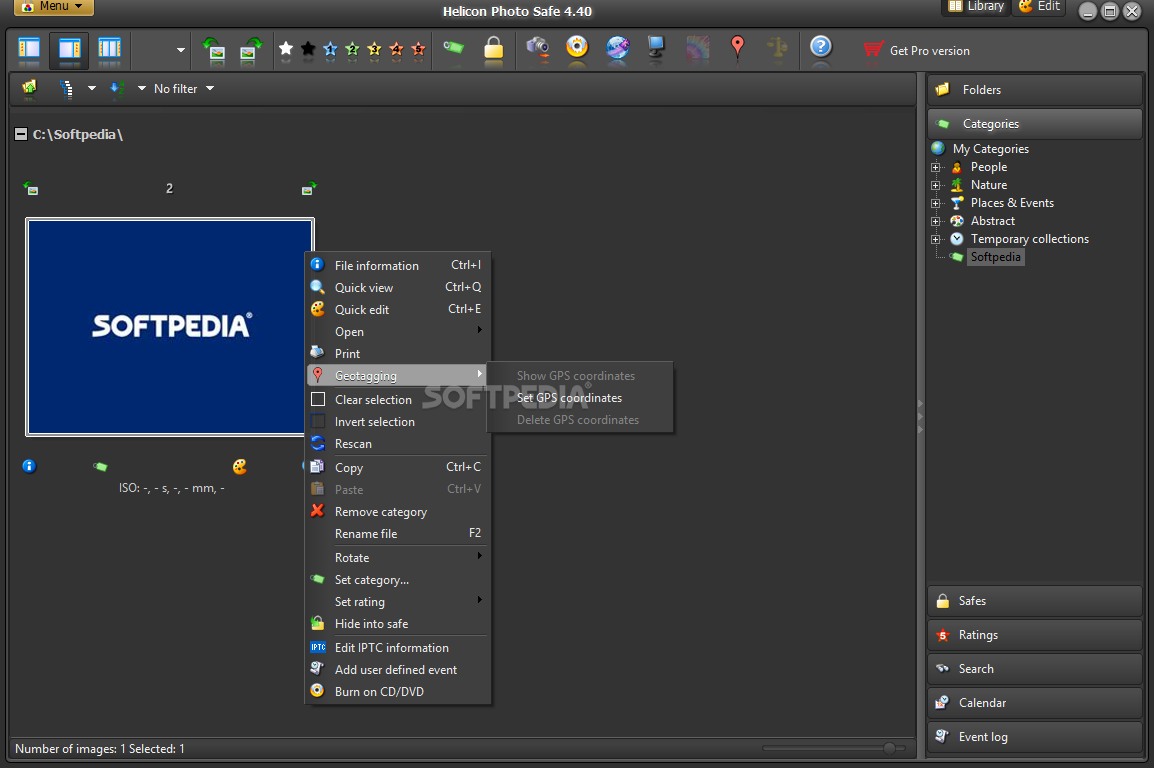Click the globe web toolbar icon

[x=617, y=48]
